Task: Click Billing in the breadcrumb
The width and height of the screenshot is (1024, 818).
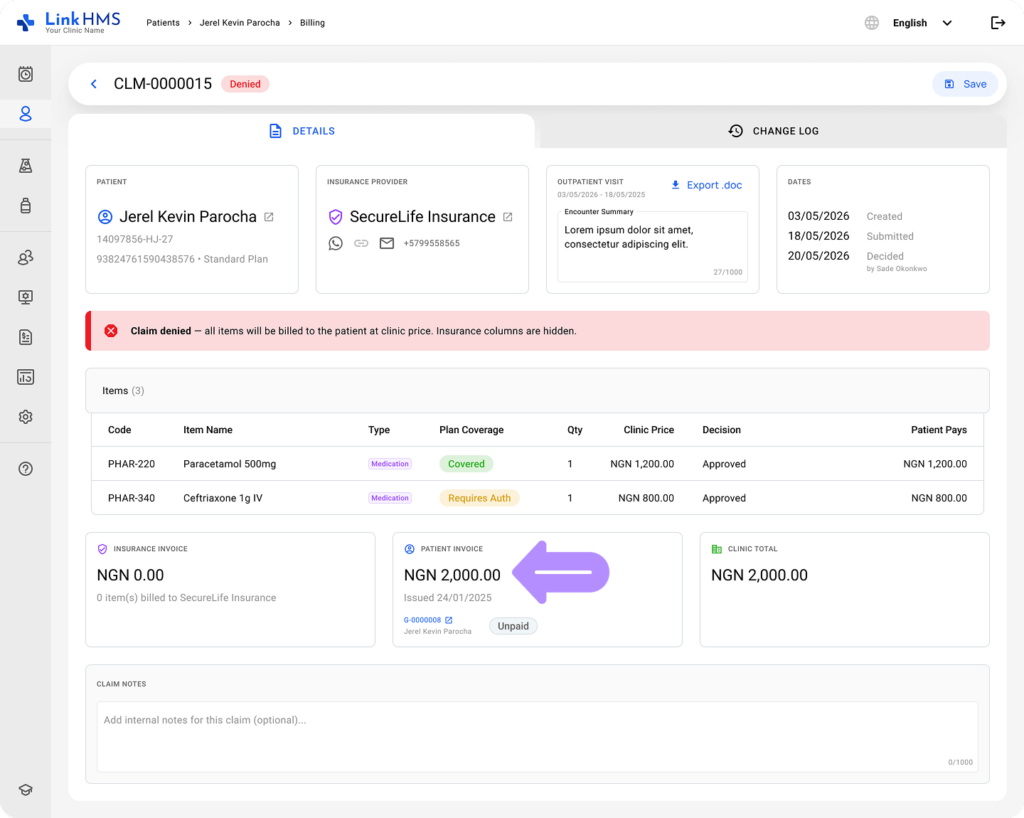Action: (x=312, y=23)
